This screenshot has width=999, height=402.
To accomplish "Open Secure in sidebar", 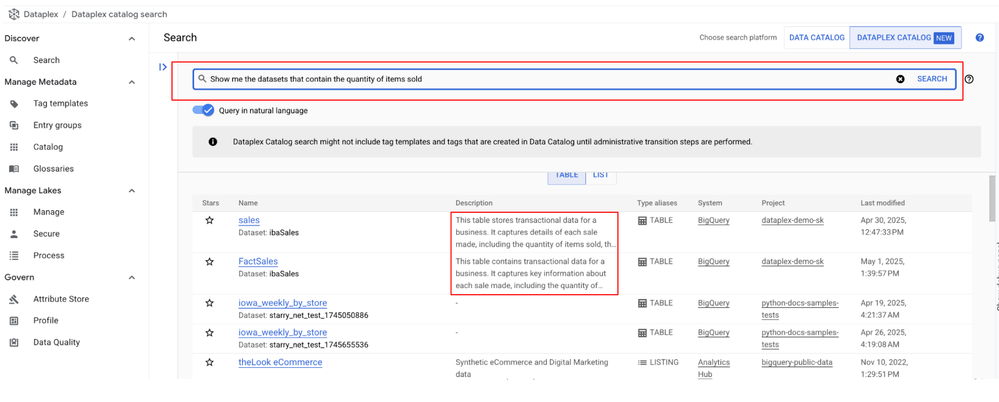I will 47,234.
